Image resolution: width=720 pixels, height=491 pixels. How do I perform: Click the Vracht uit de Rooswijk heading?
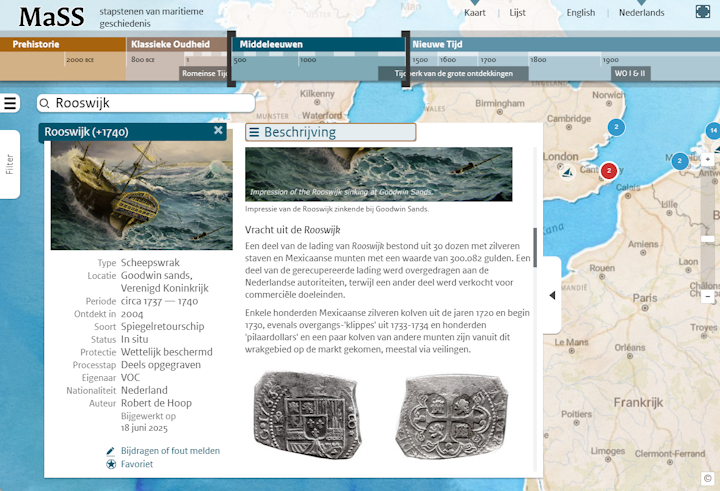pos(292,230)
